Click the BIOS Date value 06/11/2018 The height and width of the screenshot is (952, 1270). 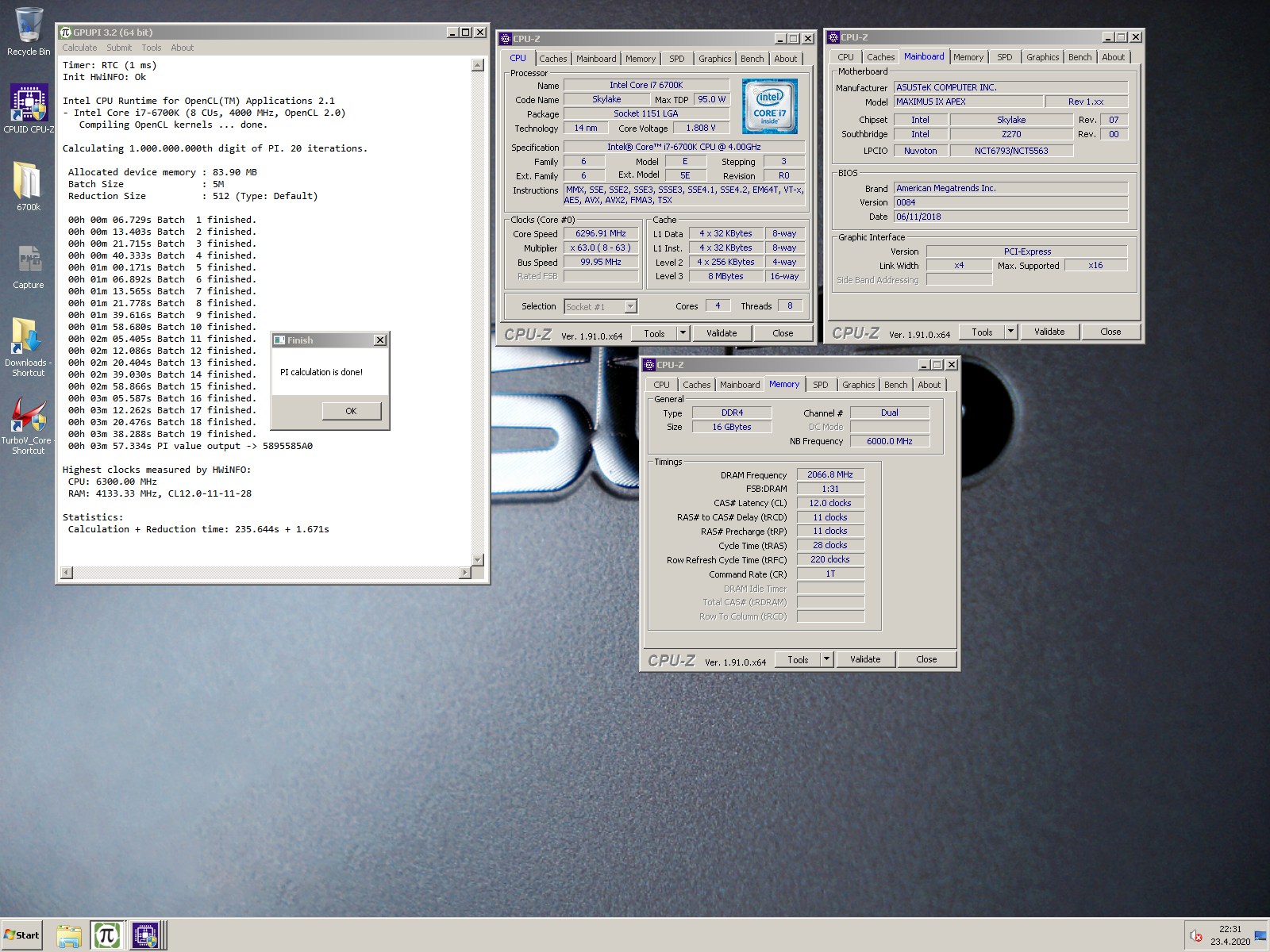1010,217
